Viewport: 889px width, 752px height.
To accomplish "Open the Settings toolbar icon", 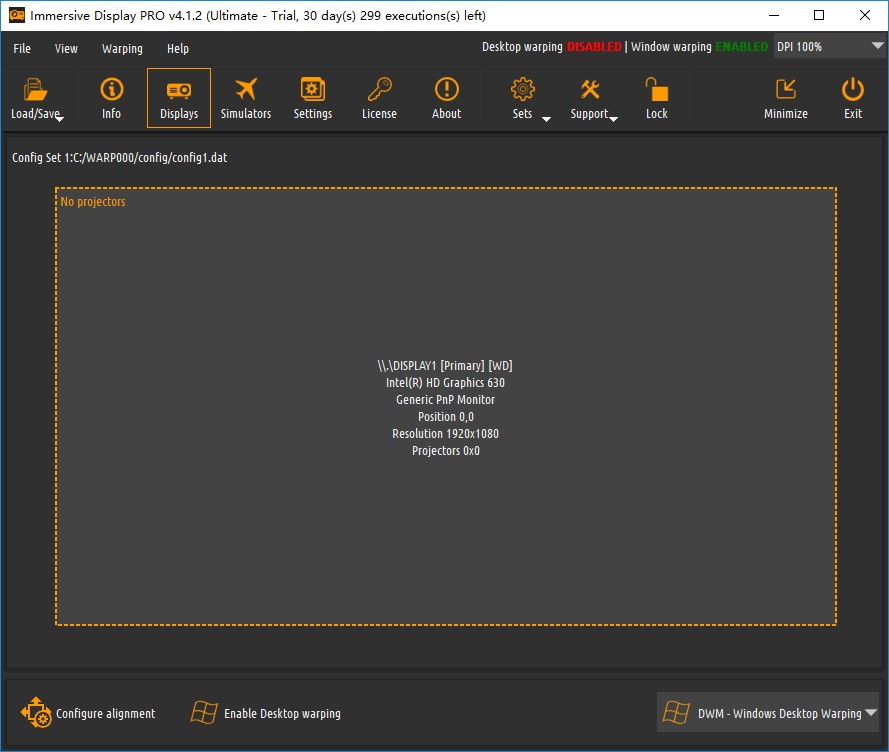I will point(313,90).
